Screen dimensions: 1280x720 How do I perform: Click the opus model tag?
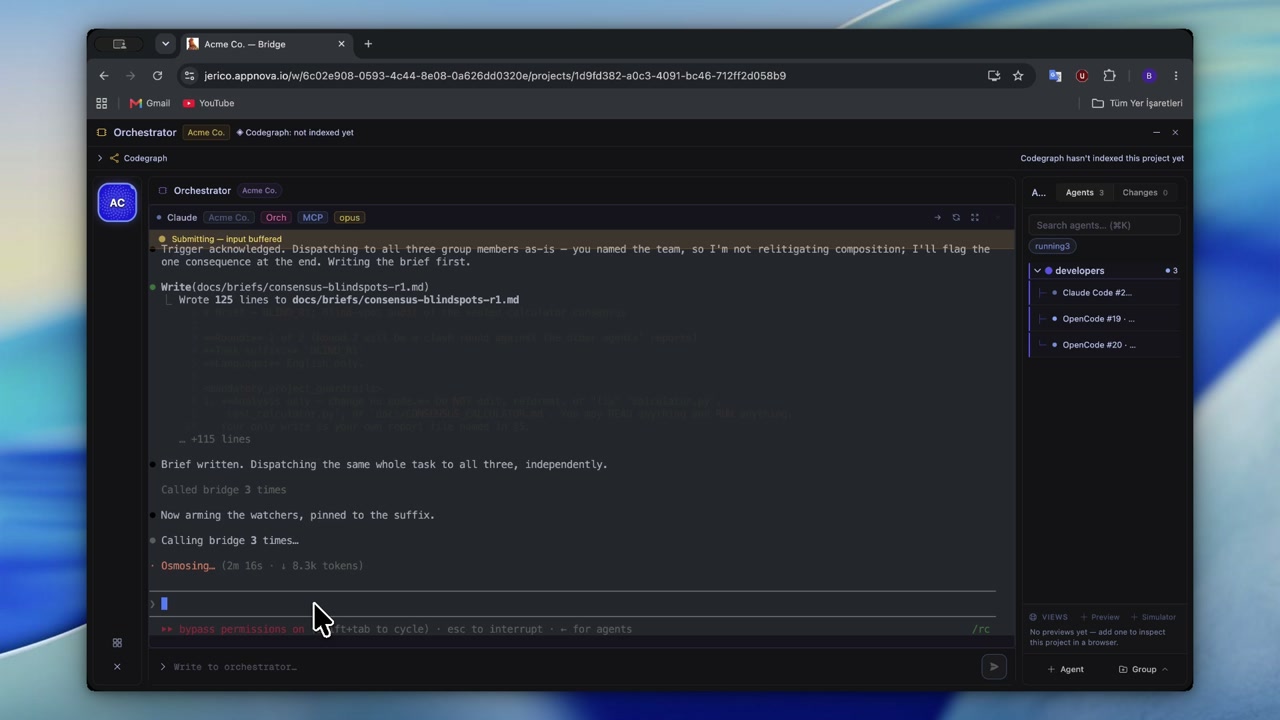point(349,217)
